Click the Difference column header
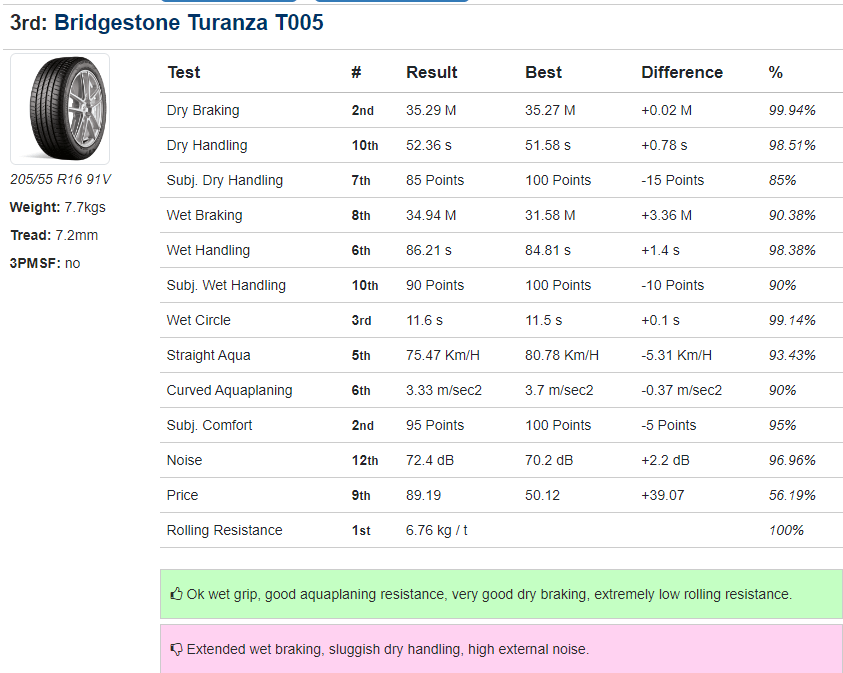 [681, 72]
